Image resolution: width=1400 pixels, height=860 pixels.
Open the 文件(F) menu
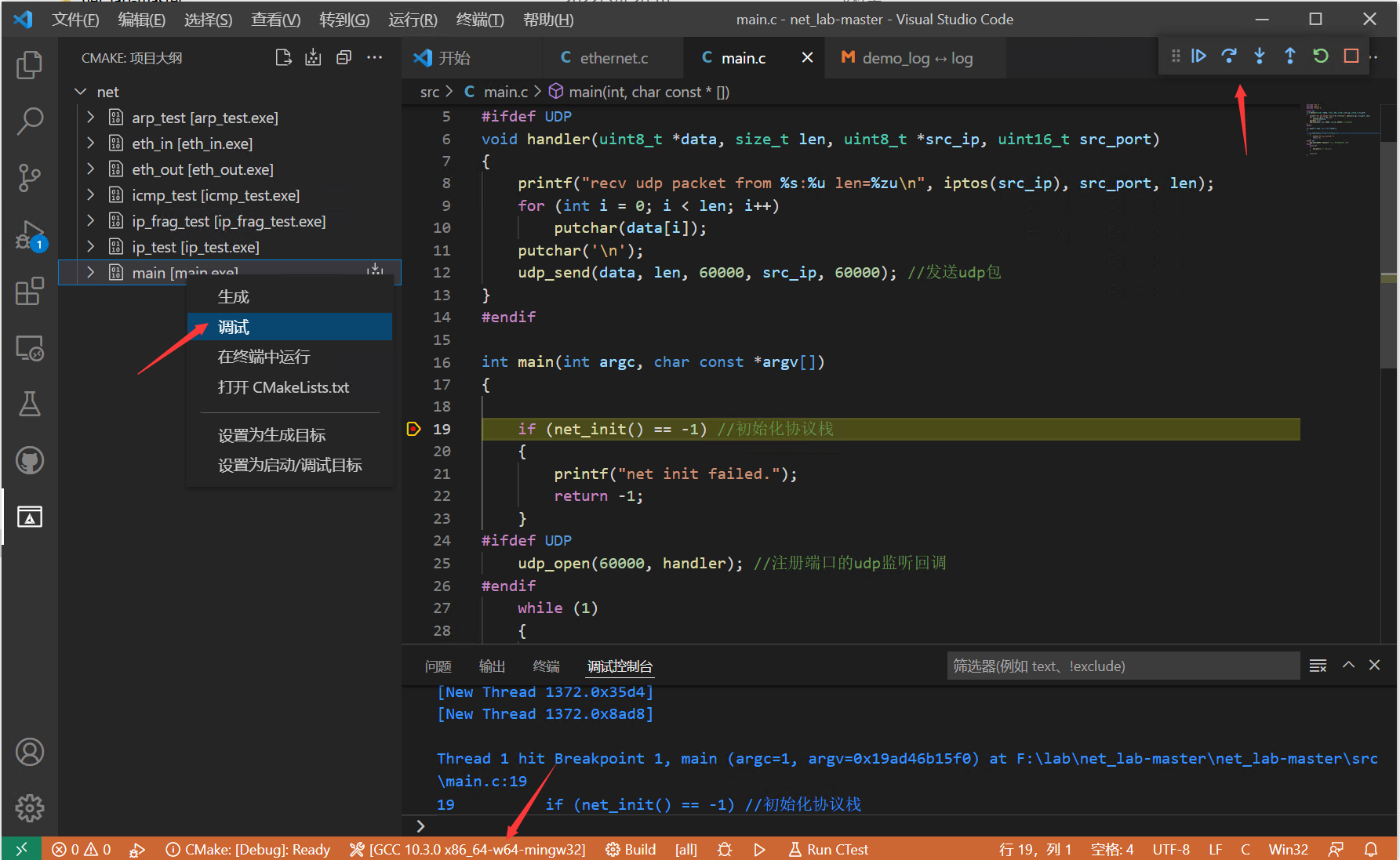(x=75, y=20)
